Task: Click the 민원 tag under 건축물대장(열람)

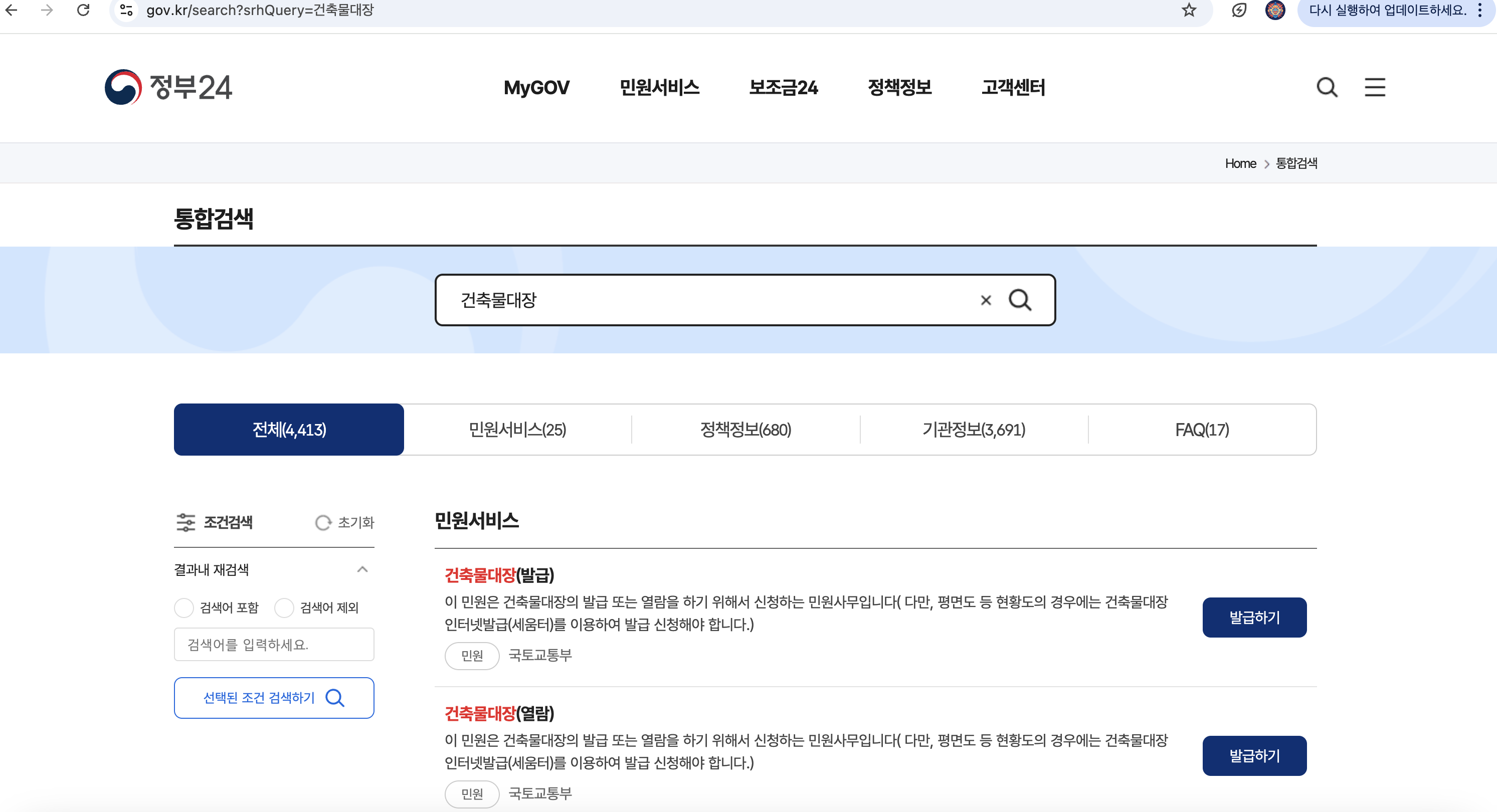Action: (x=472, y=794)
